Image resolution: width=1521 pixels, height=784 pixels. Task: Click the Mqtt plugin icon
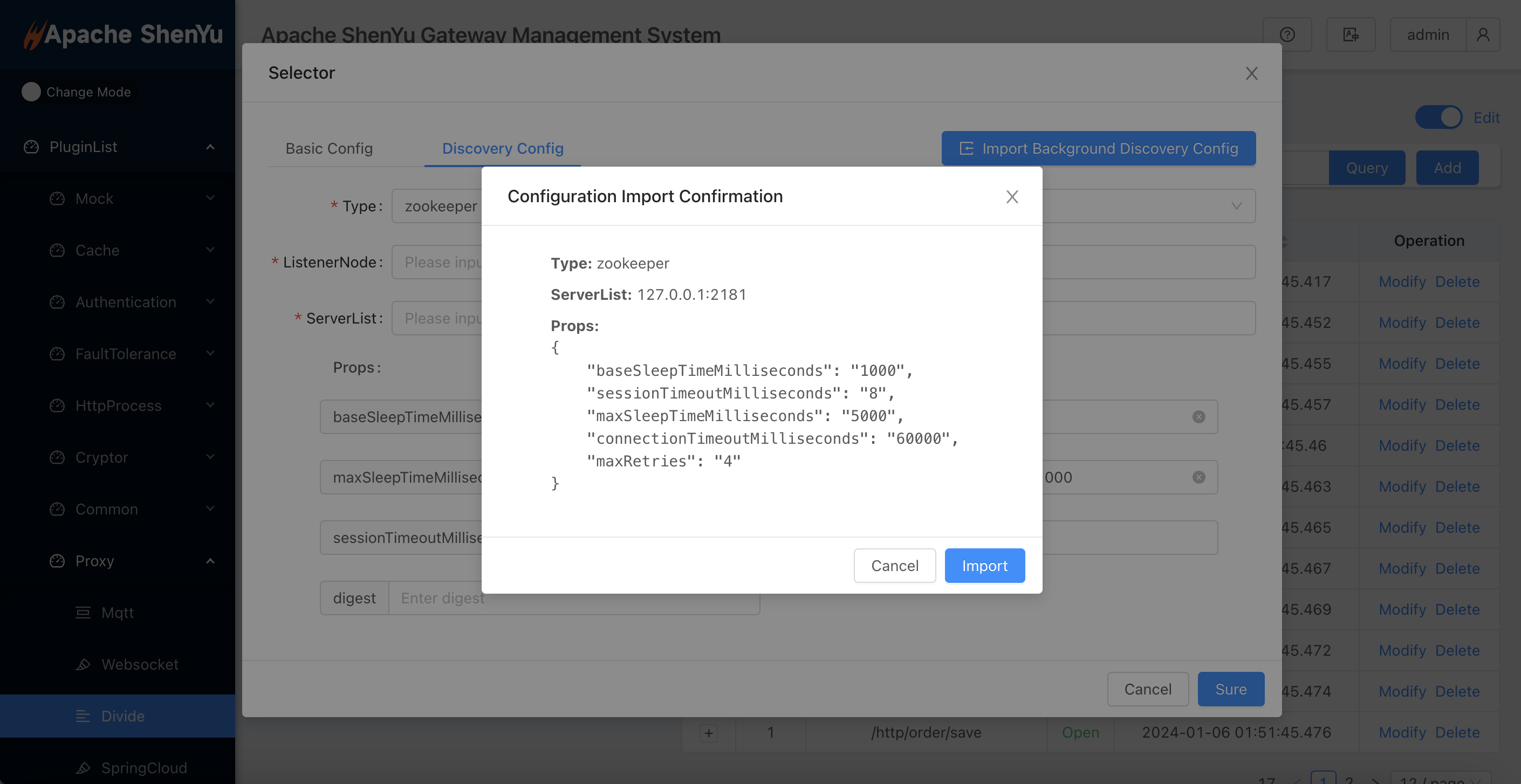click(x=84, y=610)
